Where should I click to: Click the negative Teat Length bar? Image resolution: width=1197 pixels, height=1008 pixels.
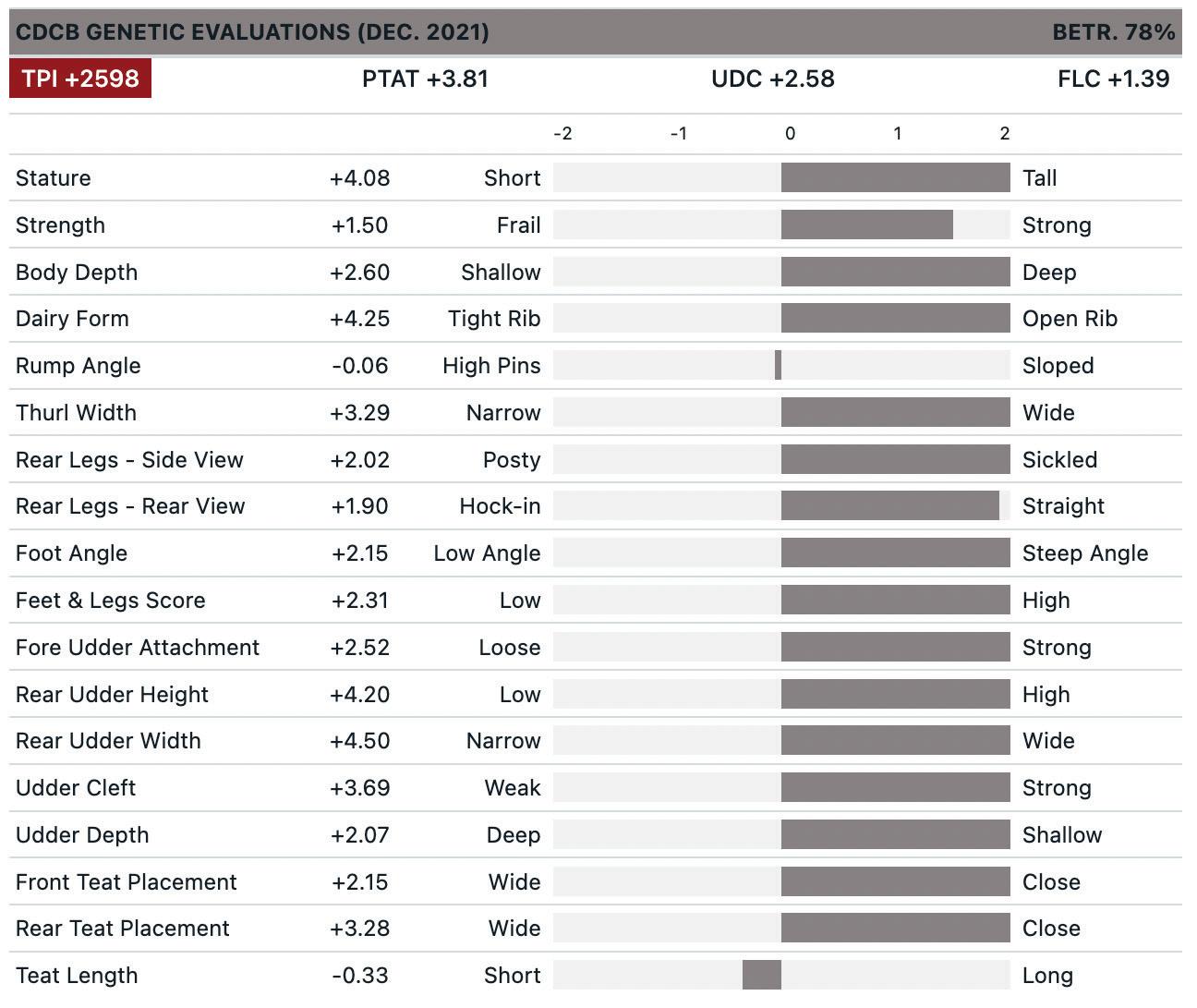(762, 976)
